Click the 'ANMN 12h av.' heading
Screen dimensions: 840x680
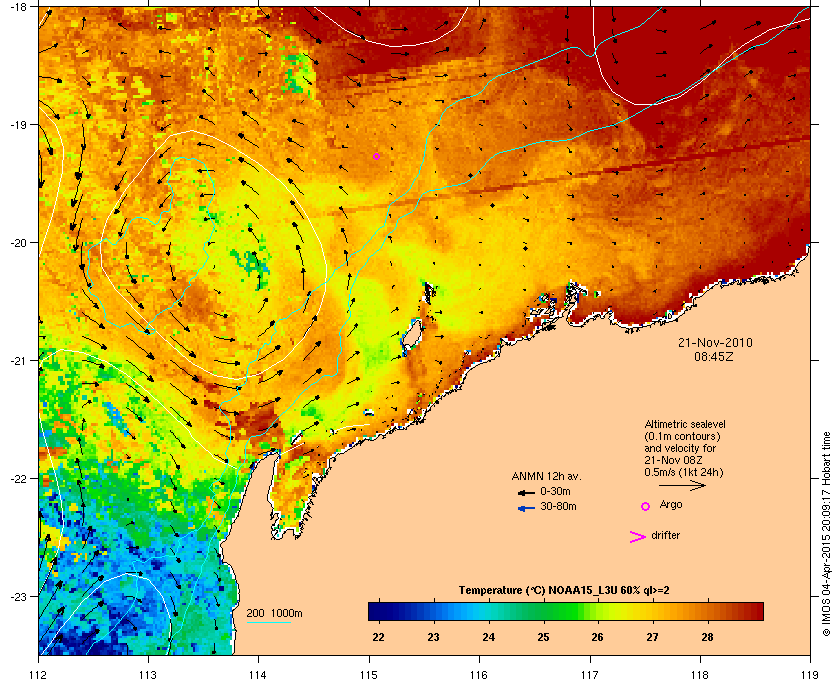(546, 476)
